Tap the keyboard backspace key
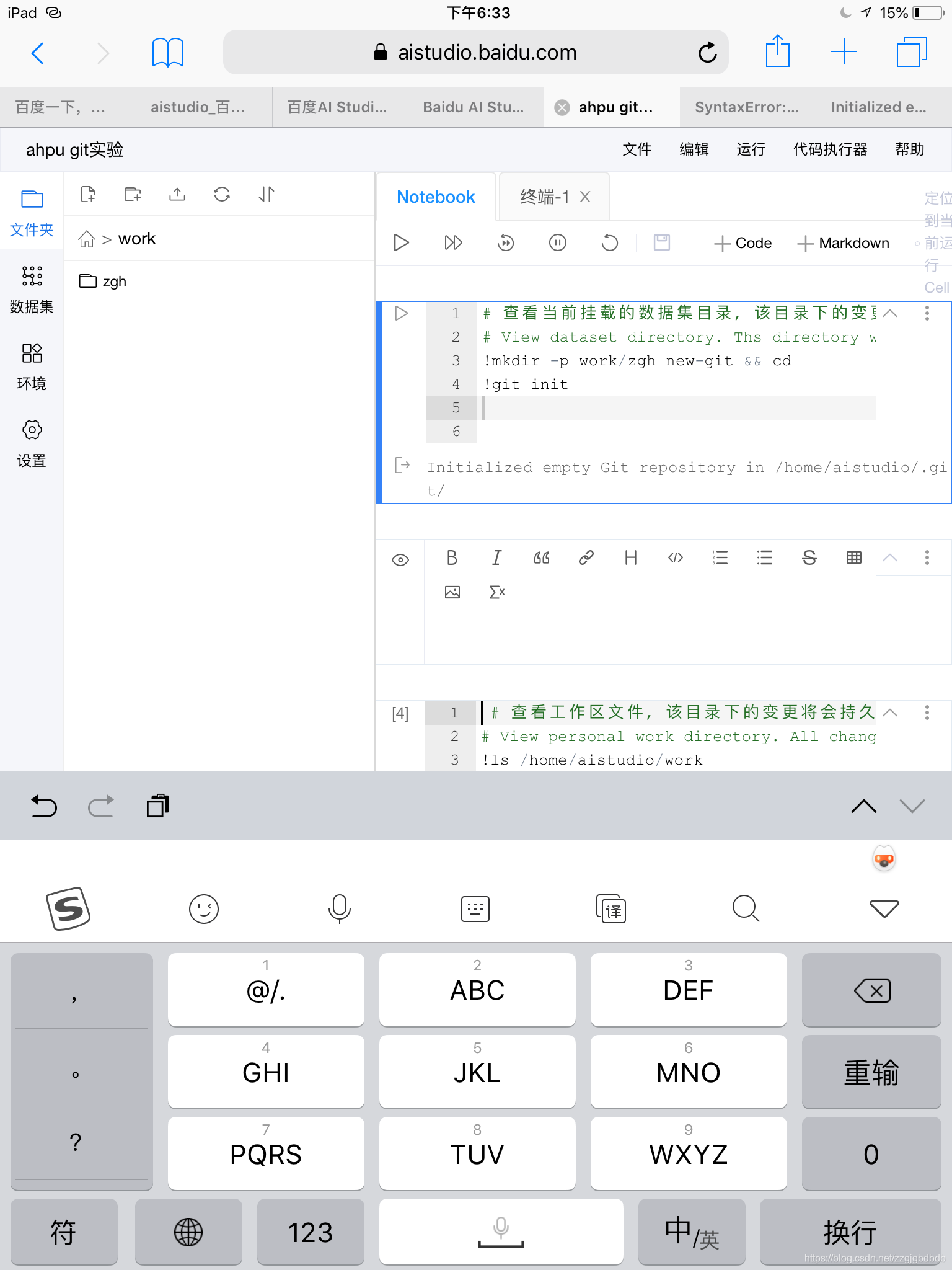 click(x=871, y=990)
